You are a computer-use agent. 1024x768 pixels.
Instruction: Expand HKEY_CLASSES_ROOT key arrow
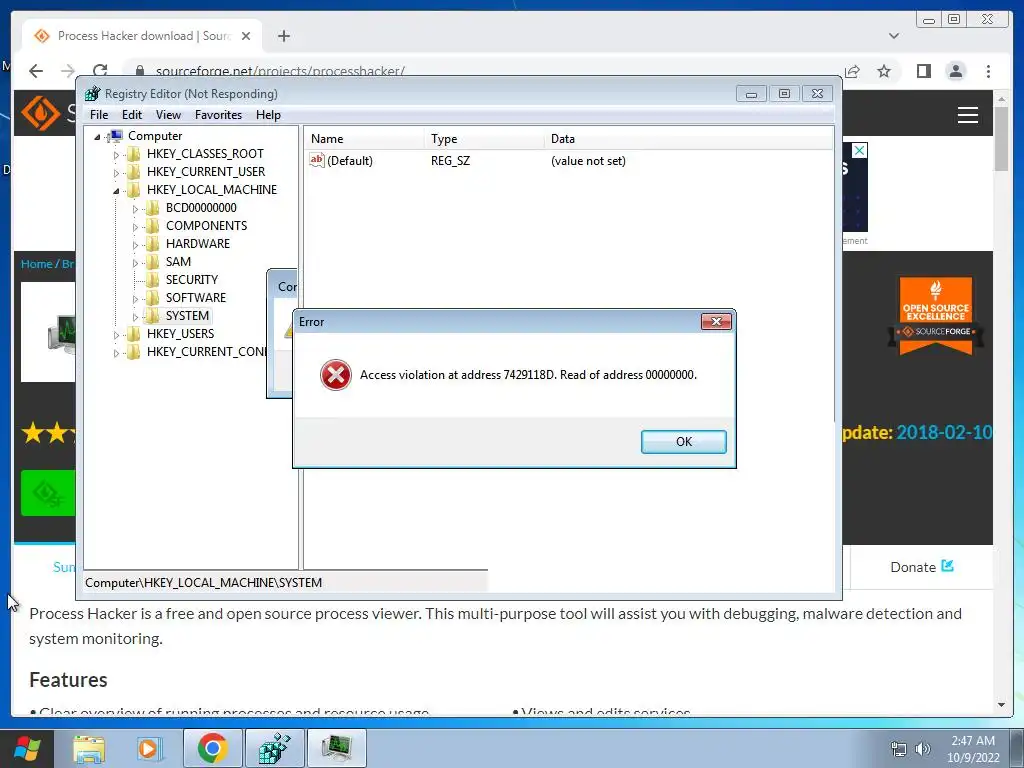pos(116,155)
